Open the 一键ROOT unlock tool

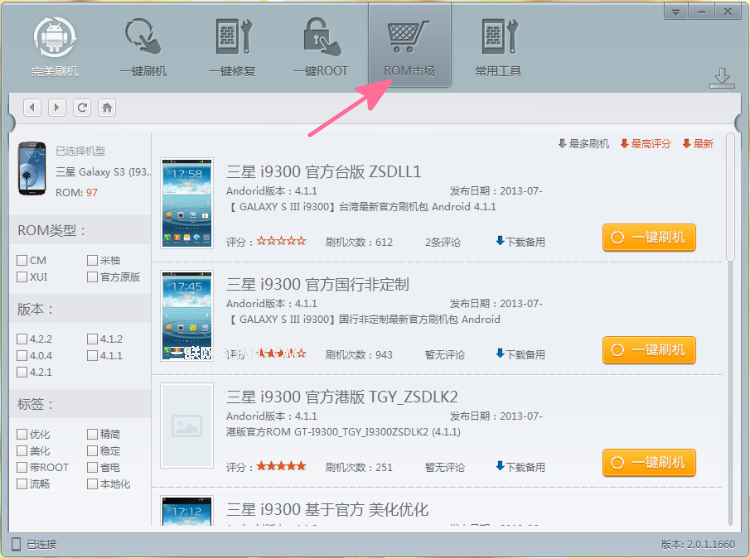point(321,47)
